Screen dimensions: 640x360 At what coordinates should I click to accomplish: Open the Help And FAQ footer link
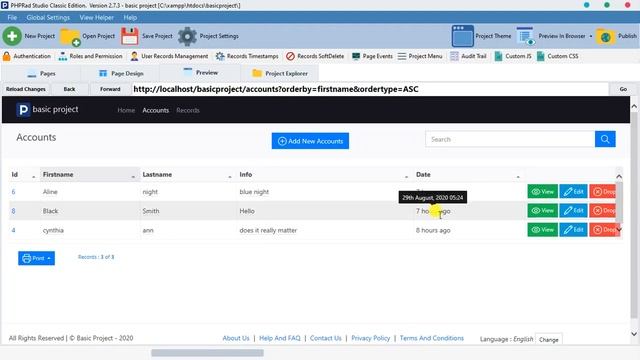point(280,338)
